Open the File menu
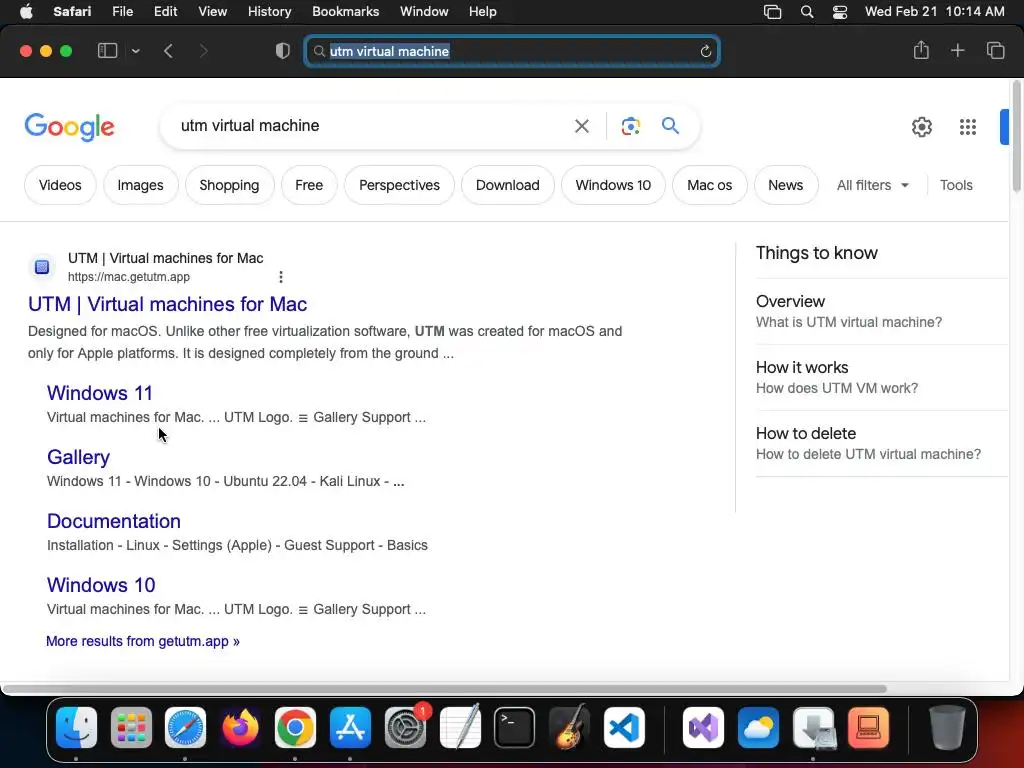 pos(122,12)
